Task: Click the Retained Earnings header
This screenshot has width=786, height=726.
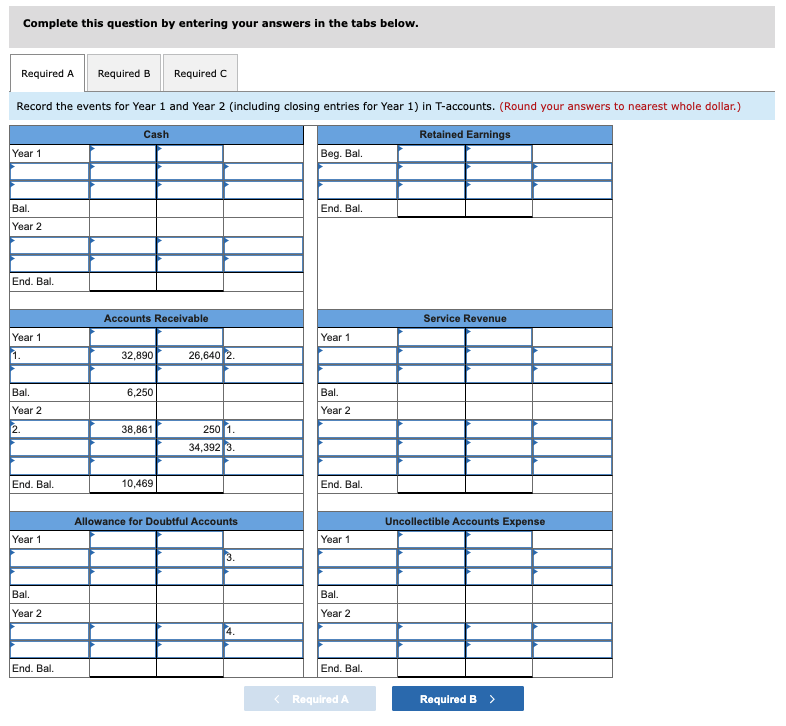Action: (465, 134)
